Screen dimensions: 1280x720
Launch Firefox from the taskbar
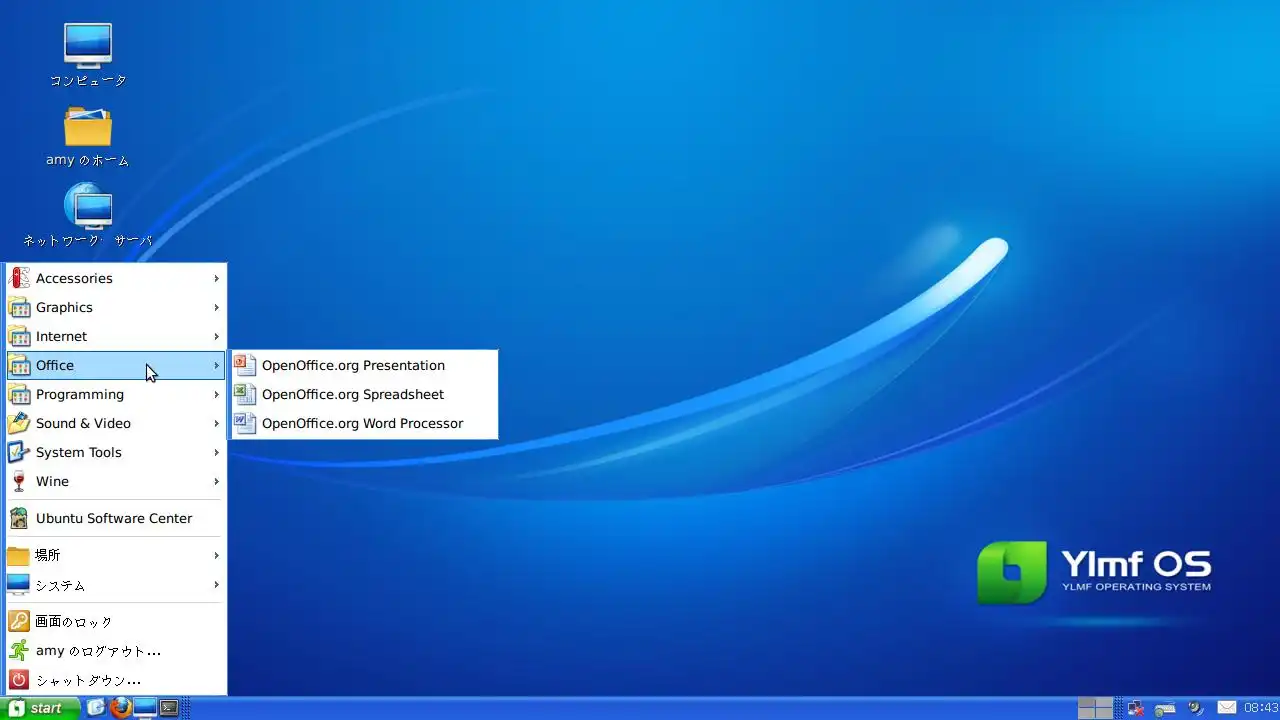tap(121, 708)
